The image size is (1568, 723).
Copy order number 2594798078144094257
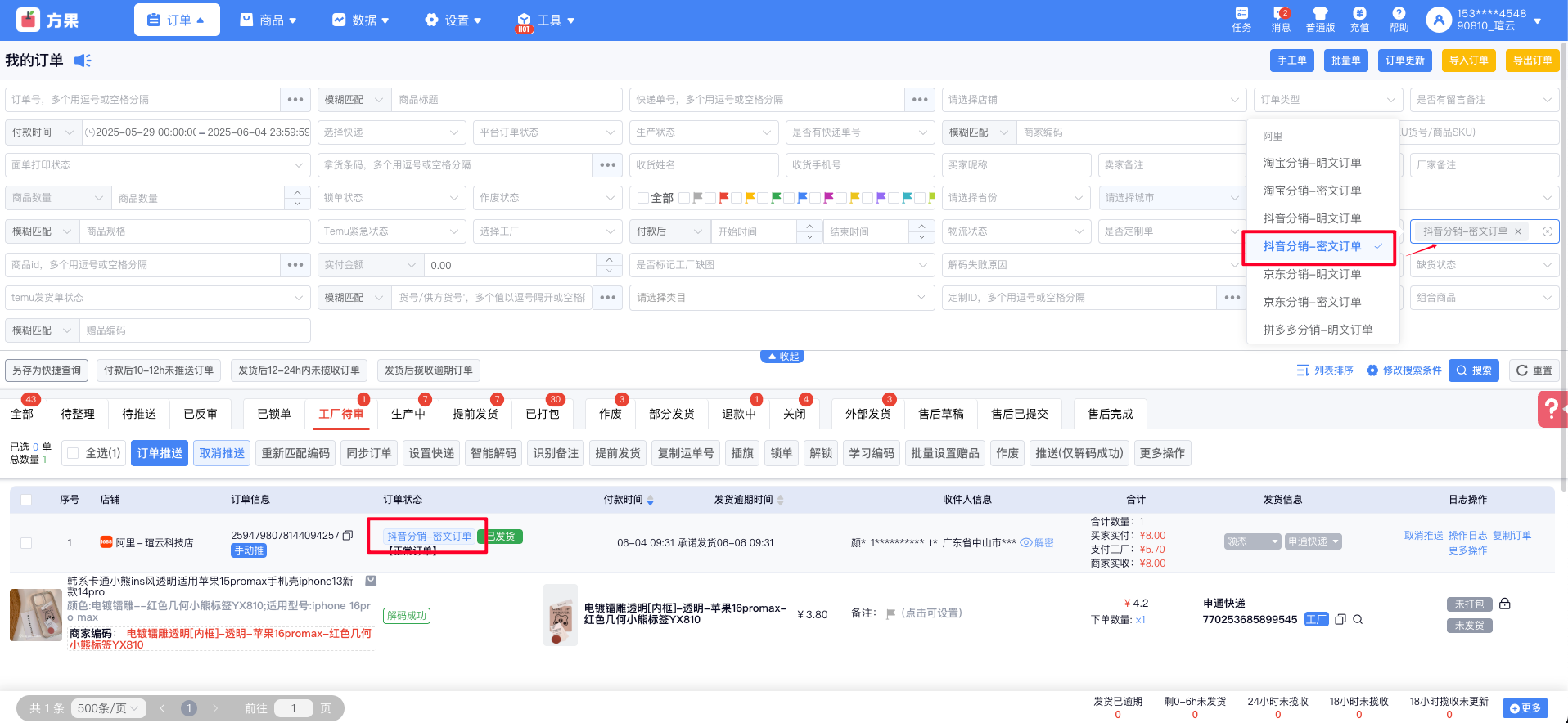tap(348, 536)
